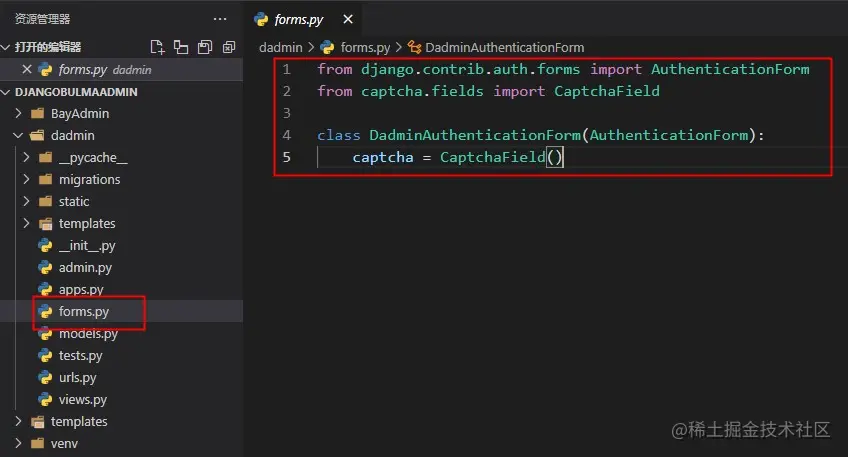Expand the static folder
Screen dimensions: 848x457
tap(26, 201)
